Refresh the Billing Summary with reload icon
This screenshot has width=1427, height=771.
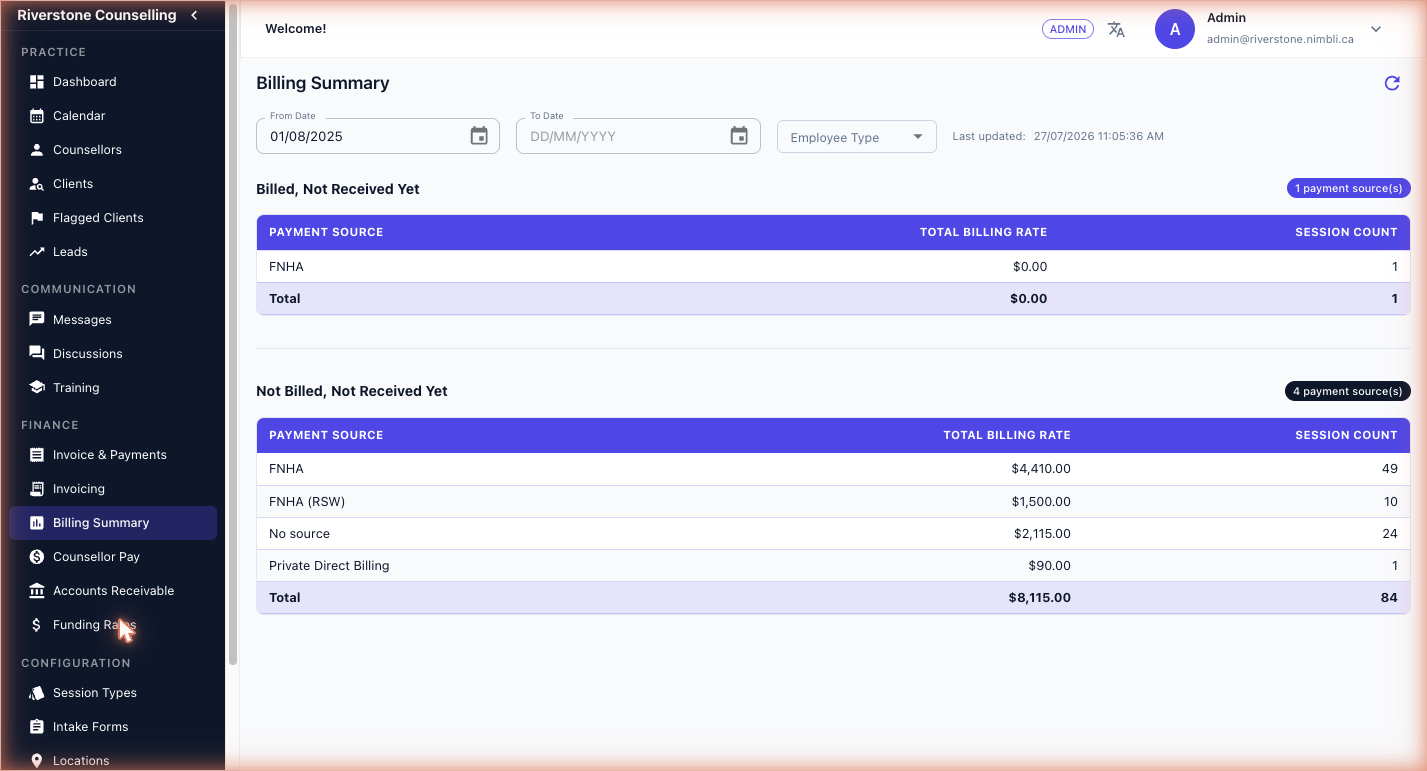(1392, 83)
